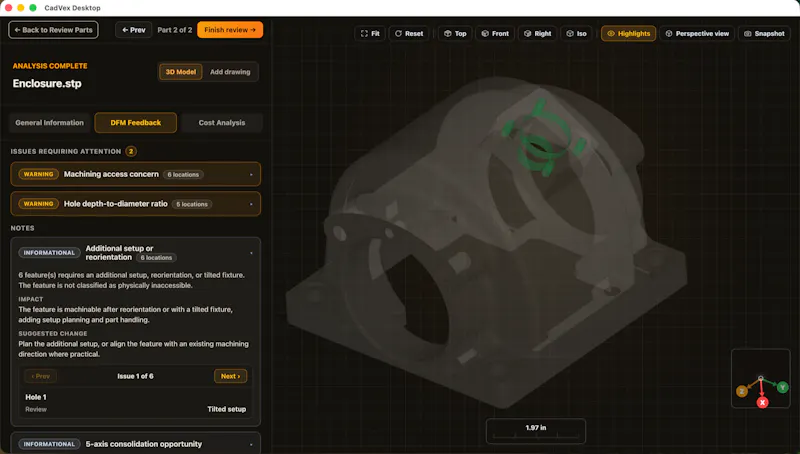Expand Hole depth-to-diameter ratio warning
Viewport: 800px width, 454px height.
coord(136,204)
